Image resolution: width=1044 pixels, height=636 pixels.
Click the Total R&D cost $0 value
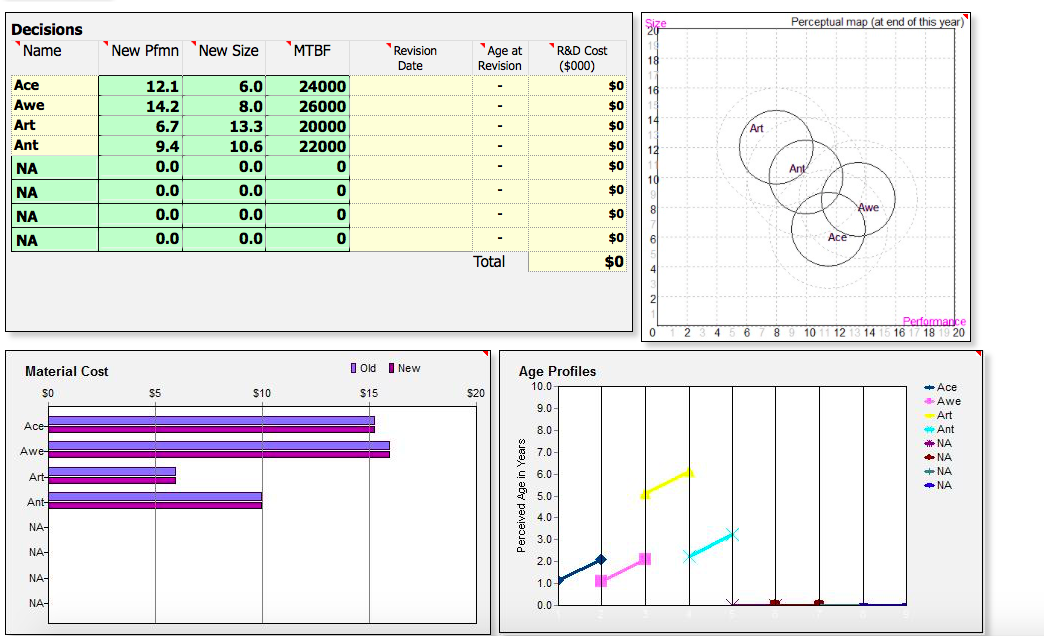tap(577, 262)
